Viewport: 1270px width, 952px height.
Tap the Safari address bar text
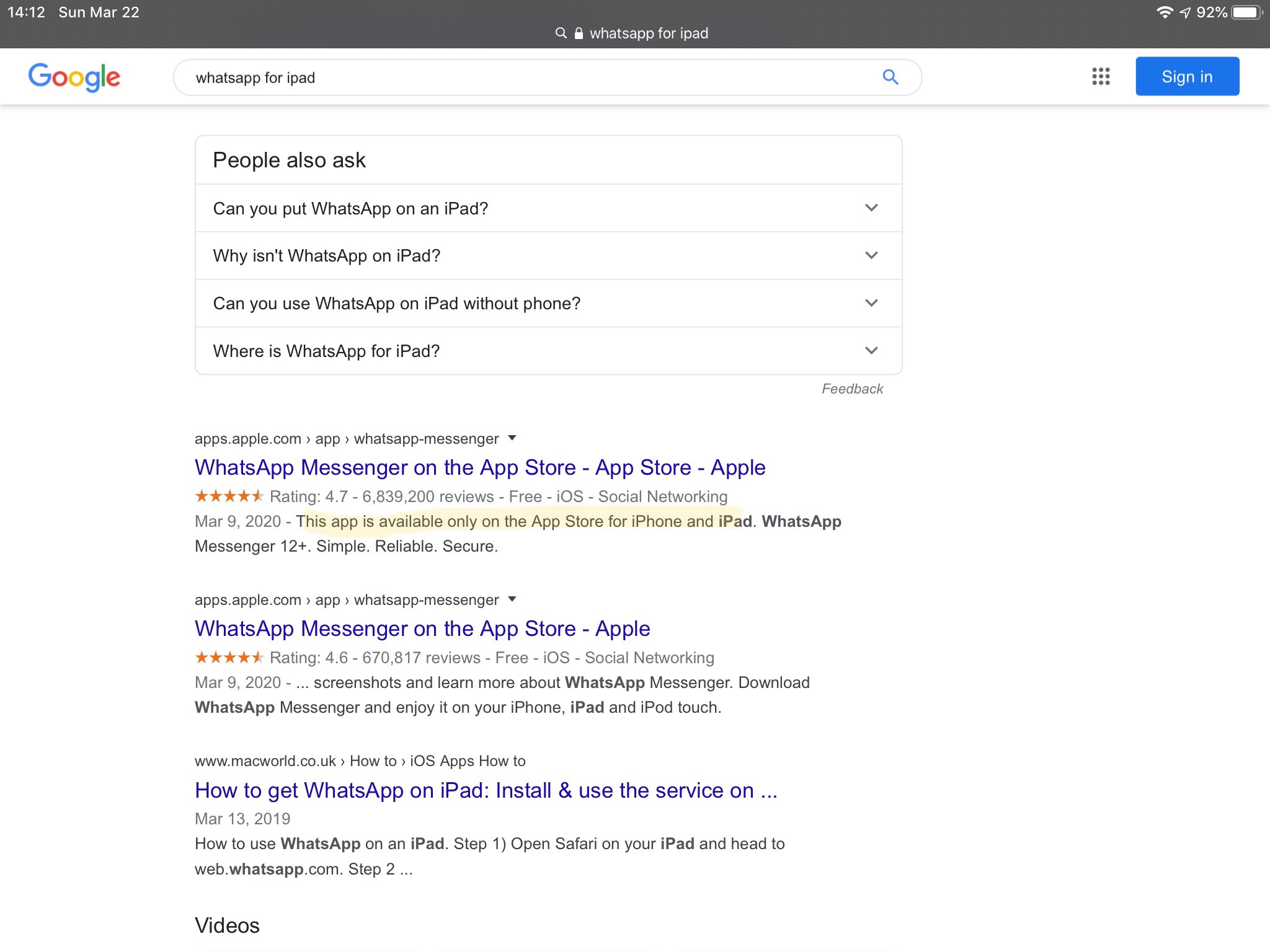click(649, 33)
